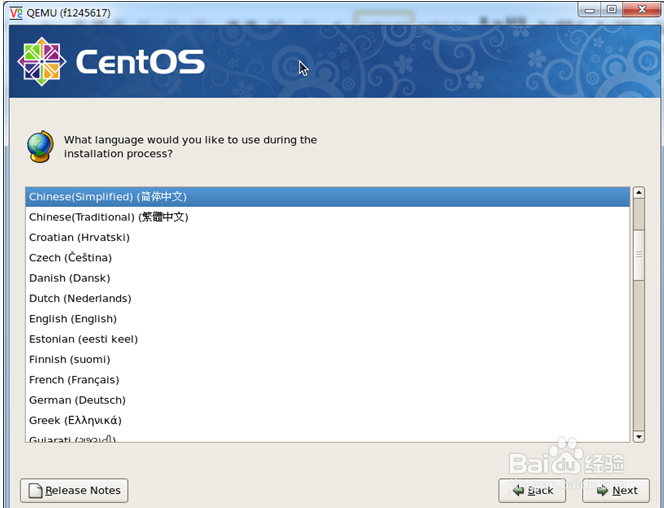The height and width of the screenshot is (508, 664).
Task: Select Chinese(Simplified) language row
Action: coord(327,197)
